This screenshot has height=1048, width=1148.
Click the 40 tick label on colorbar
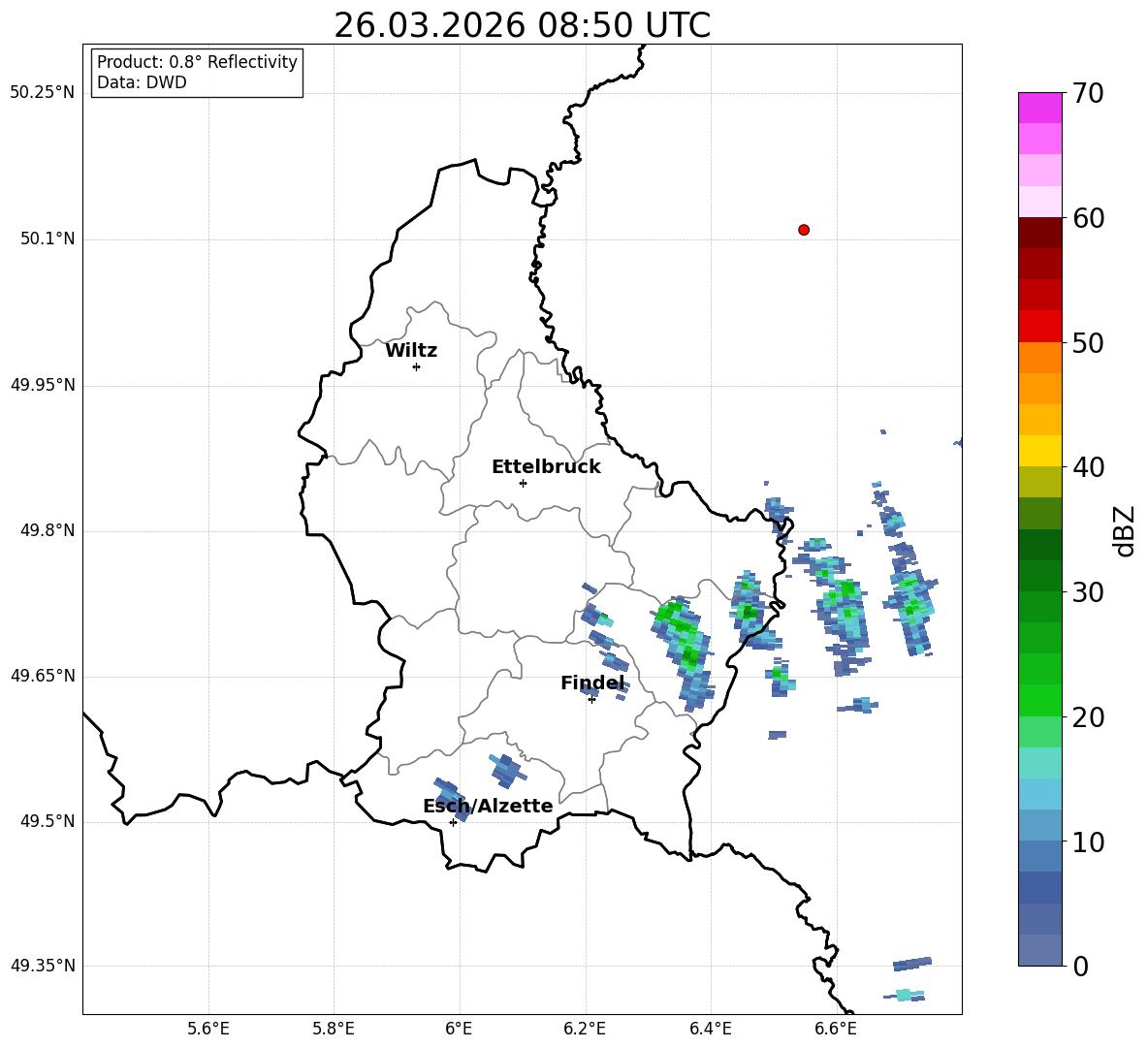coord(1088,467)
